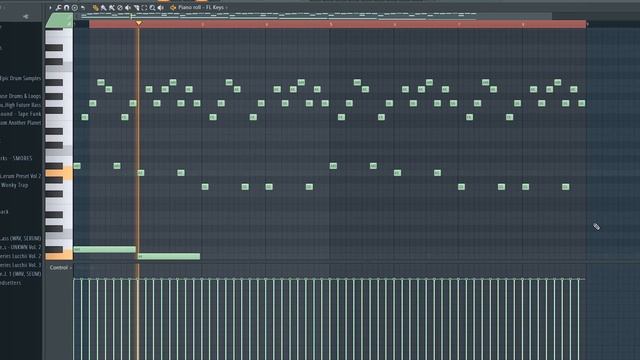Click the target channel arrow icon

[x=173, y=7]
